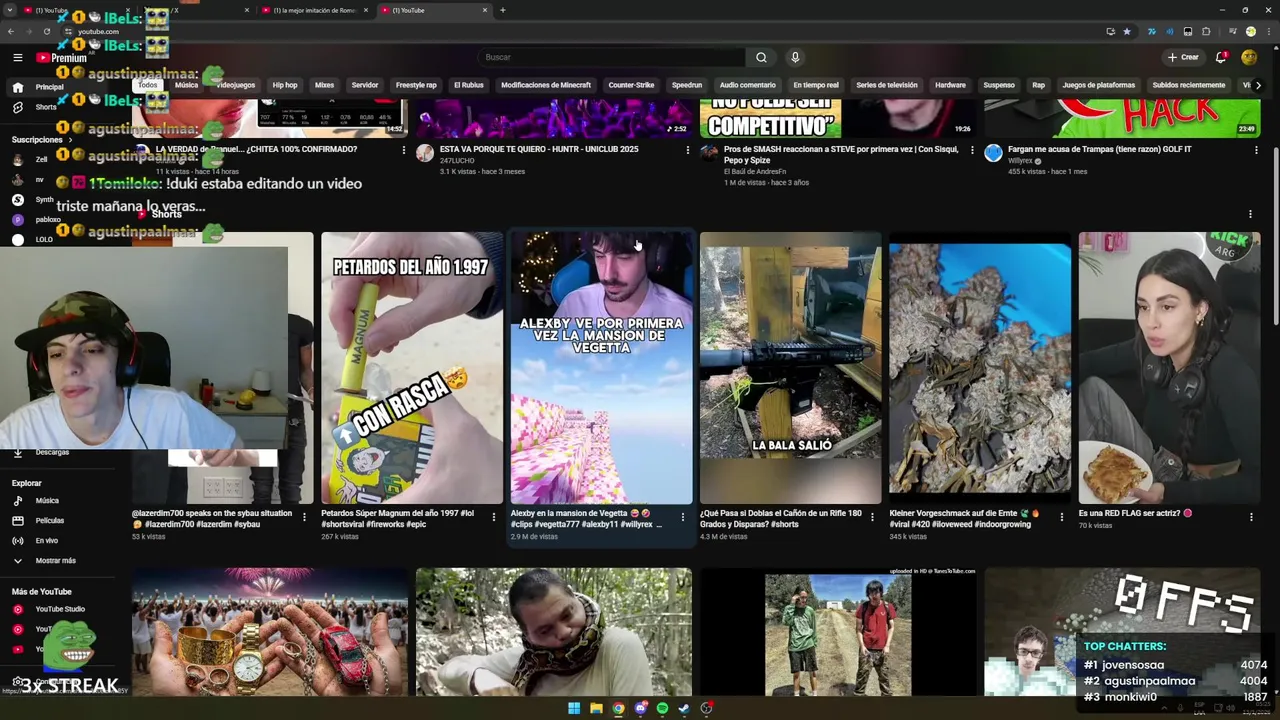Select the Mixes filter chip
Viewport: 1280px width, 720px height.
point(324,85)
